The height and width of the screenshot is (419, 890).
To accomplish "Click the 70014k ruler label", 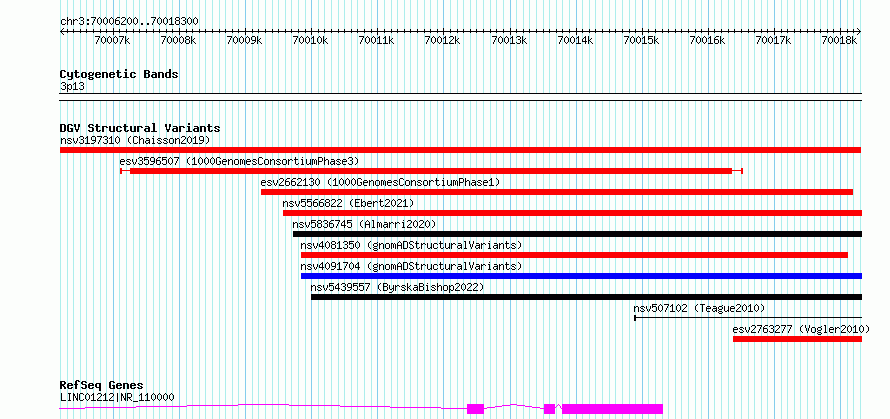I will (576, 40).
